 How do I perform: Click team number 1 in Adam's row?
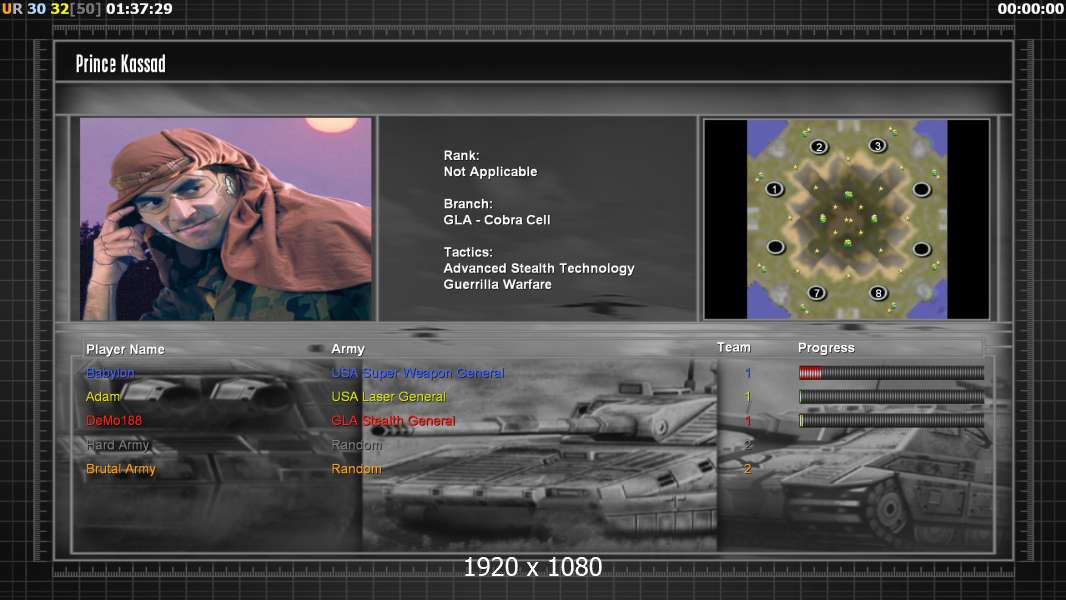pos(748,396)
